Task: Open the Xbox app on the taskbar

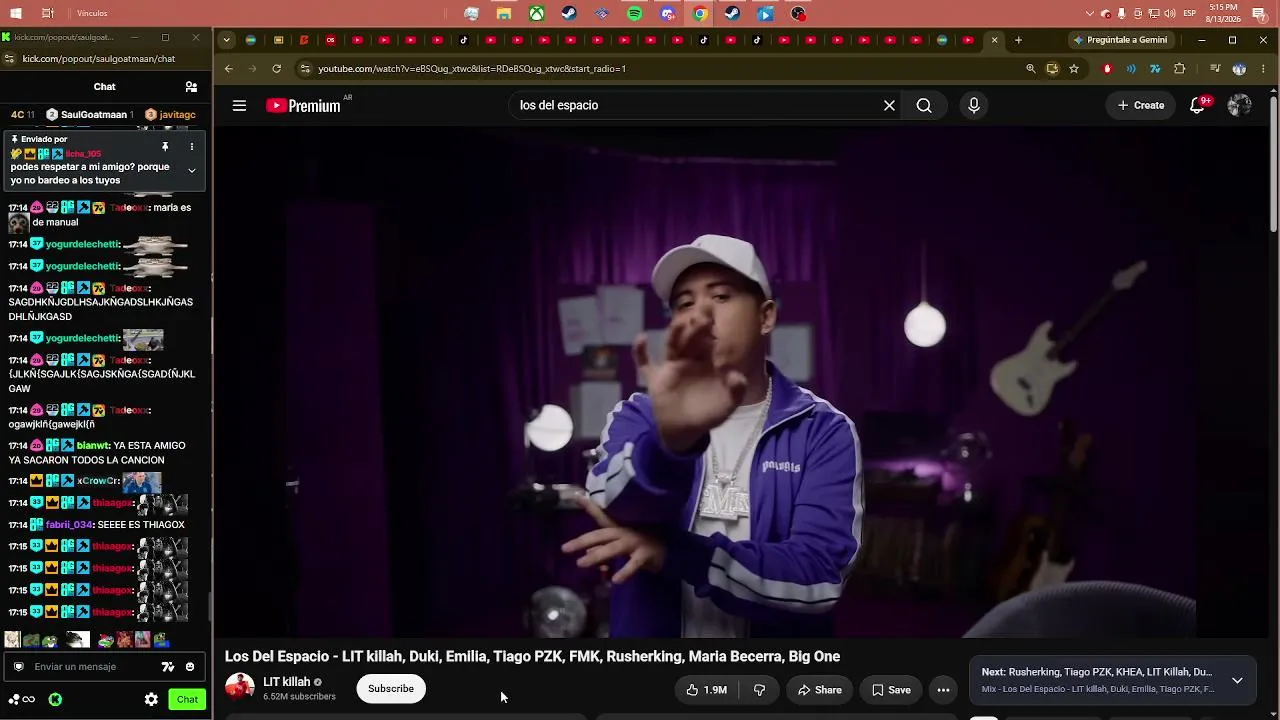Action: click(x=537, y=14)
